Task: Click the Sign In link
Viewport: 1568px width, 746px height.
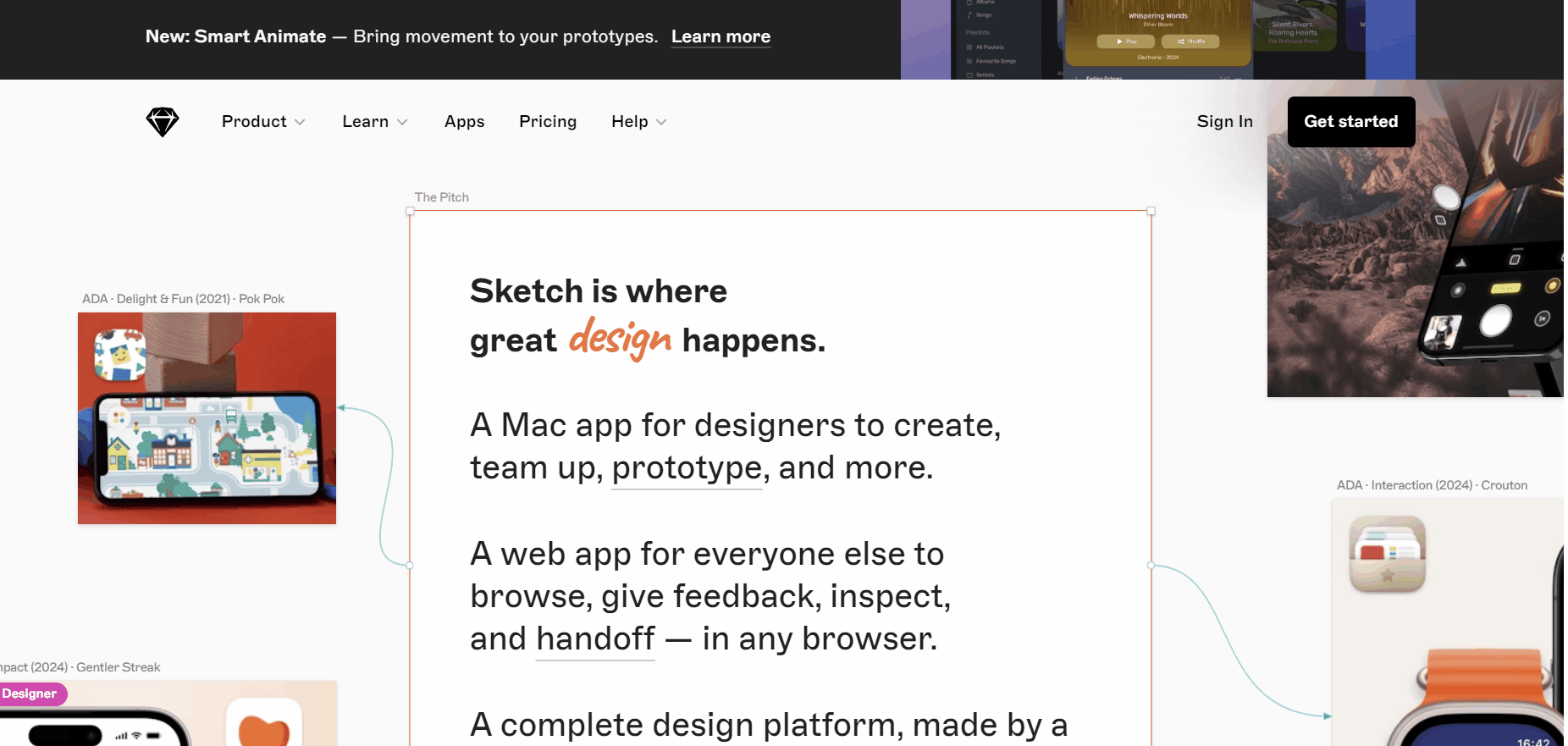Action: click(1224, 122)
